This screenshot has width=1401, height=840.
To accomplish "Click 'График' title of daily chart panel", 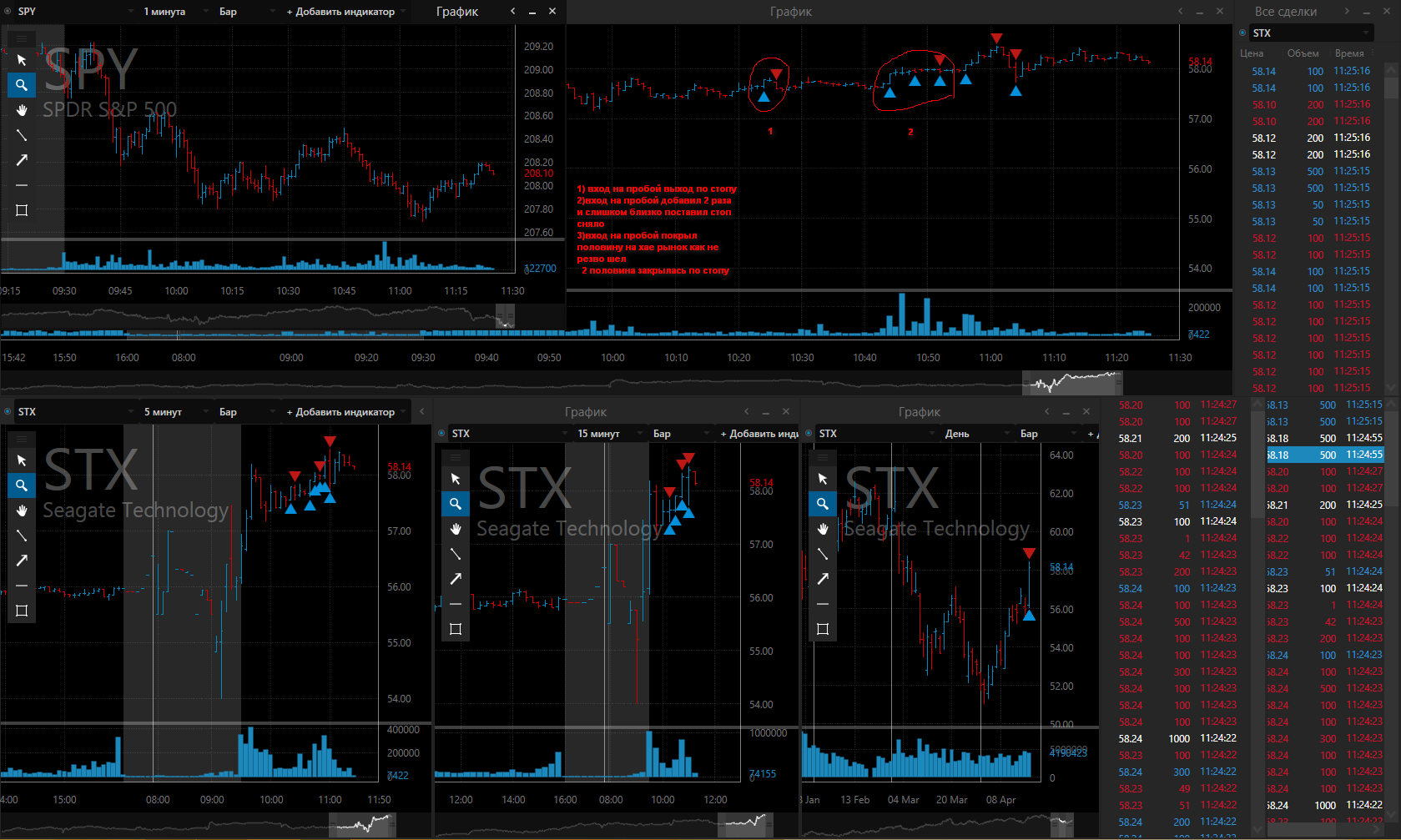I will tap(920, 412).
